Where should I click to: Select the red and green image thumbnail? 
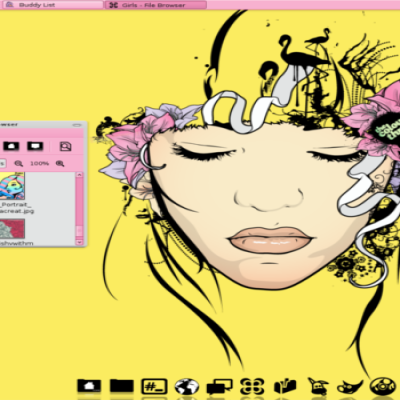(x=12, y=228)
